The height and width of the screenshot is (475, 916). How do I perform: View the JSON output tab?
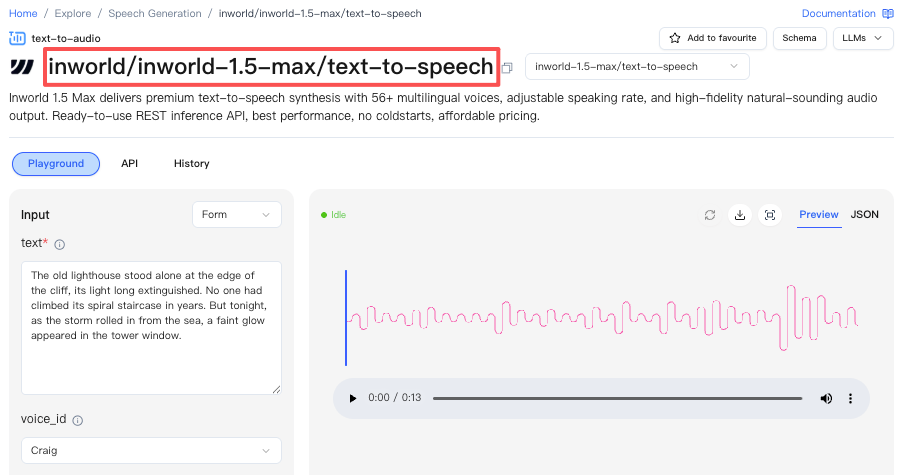pos(865,214)
